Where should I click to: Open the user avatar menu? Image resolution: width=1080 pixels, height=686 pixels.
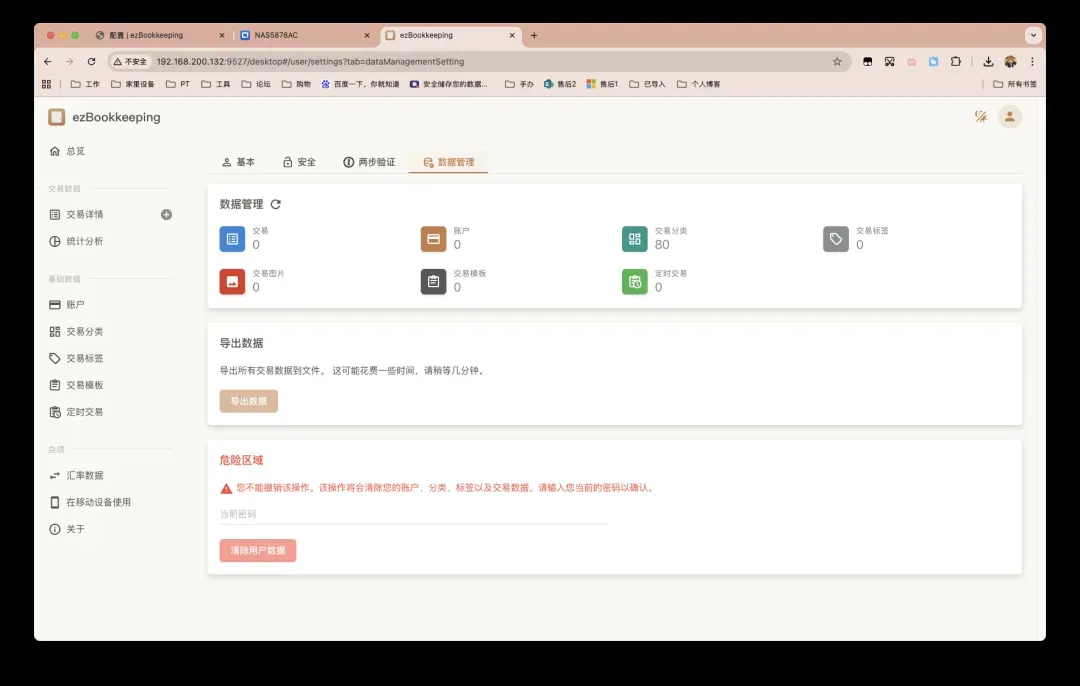(x=1010, y=117)
